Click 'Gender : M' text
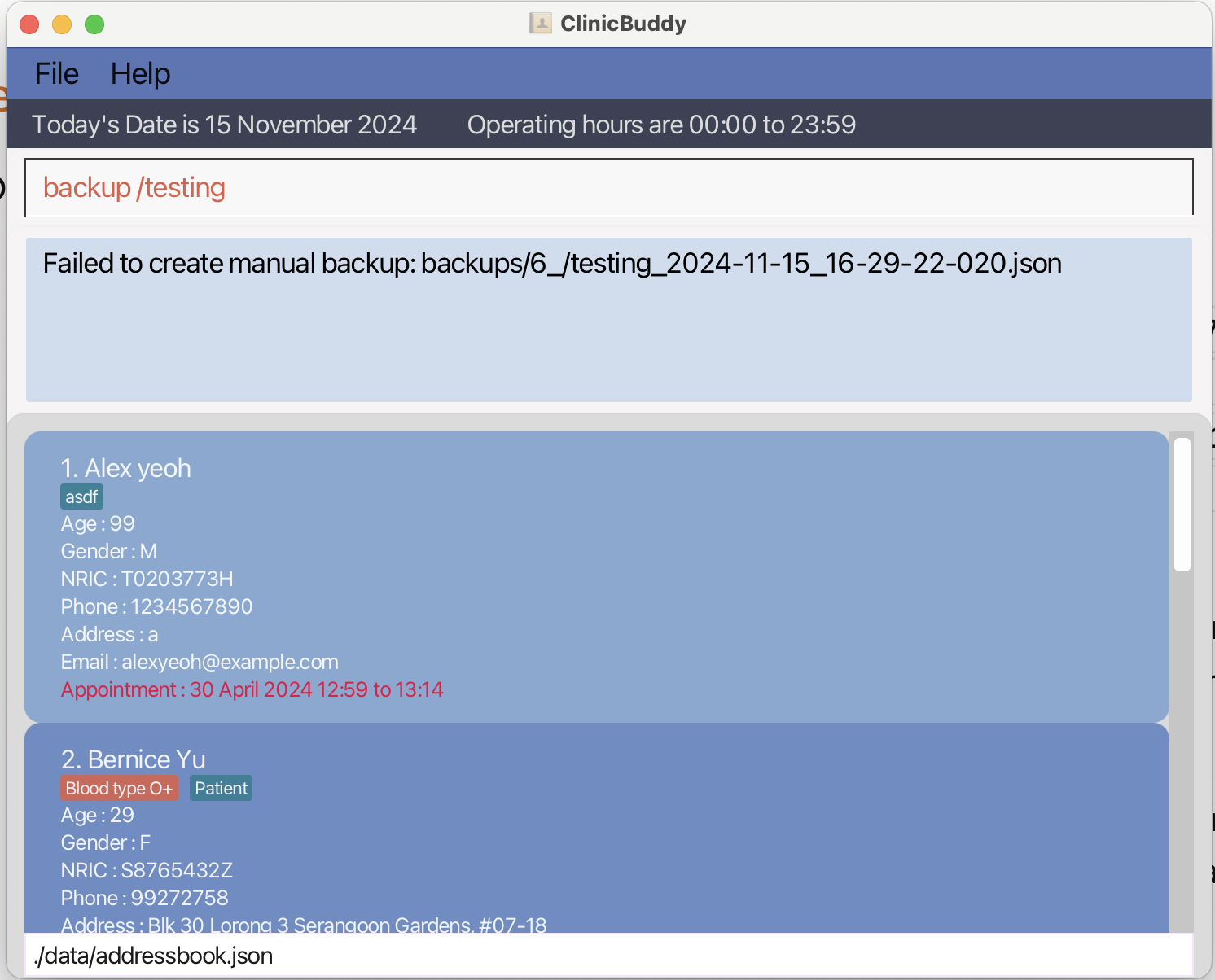This screenshot has height=980, width=1215. click(109, 551)
